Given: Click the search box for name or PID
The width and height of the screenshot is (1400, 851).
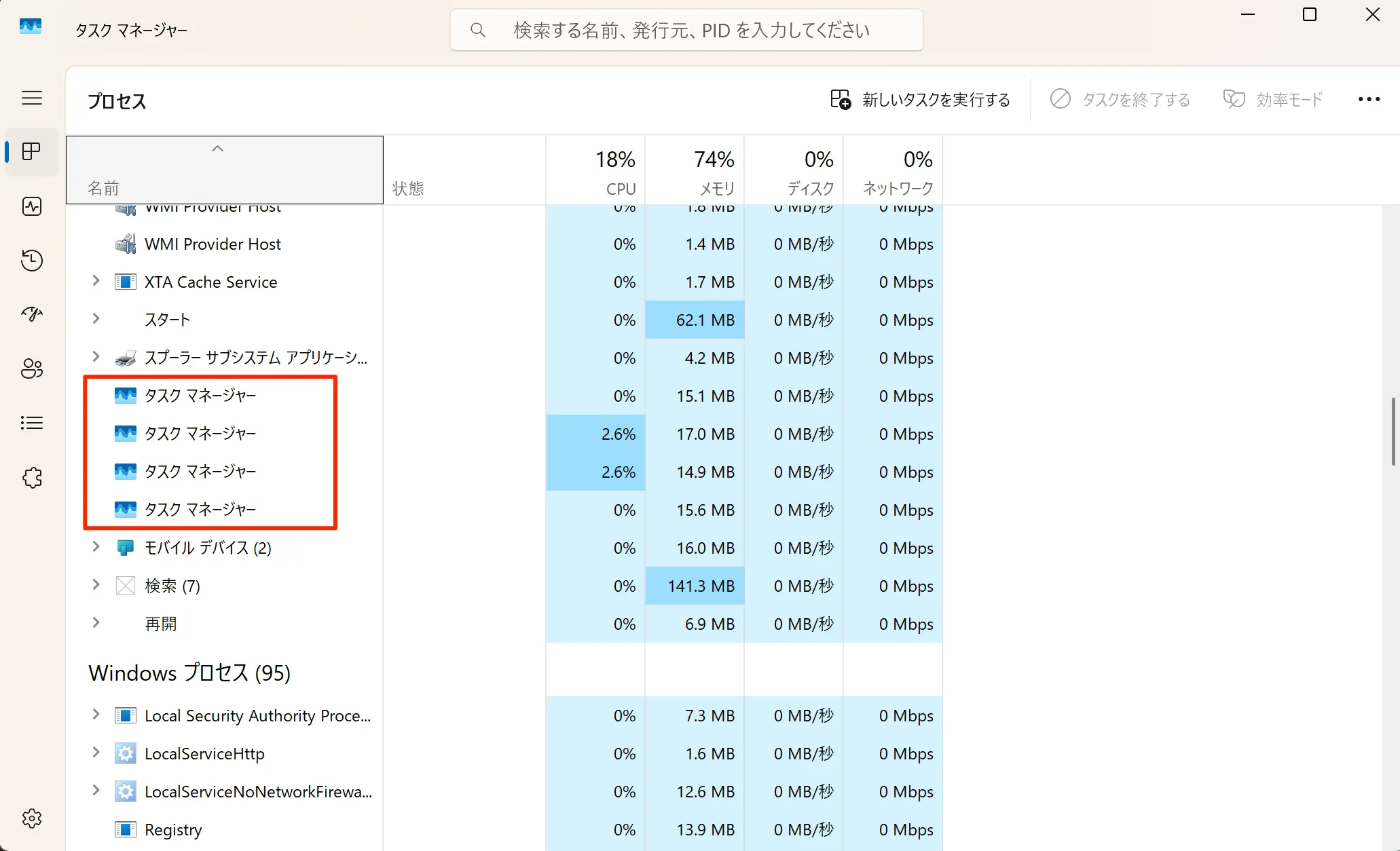Looking at the screenshot, I should click(x=687, y=30).
